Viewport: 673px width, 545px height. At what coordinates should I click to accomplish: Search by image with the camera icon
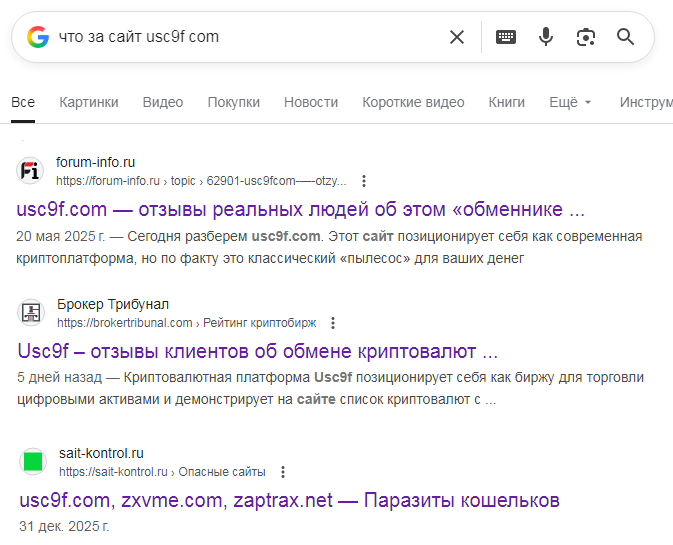(x=586, y=37)
